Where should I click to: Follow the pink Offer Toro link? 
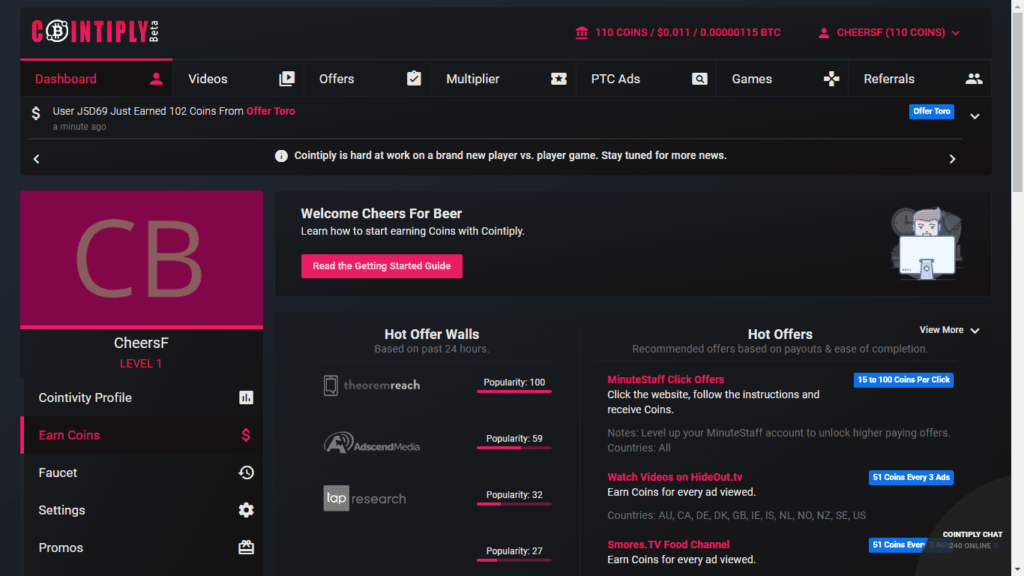point(270,111)
